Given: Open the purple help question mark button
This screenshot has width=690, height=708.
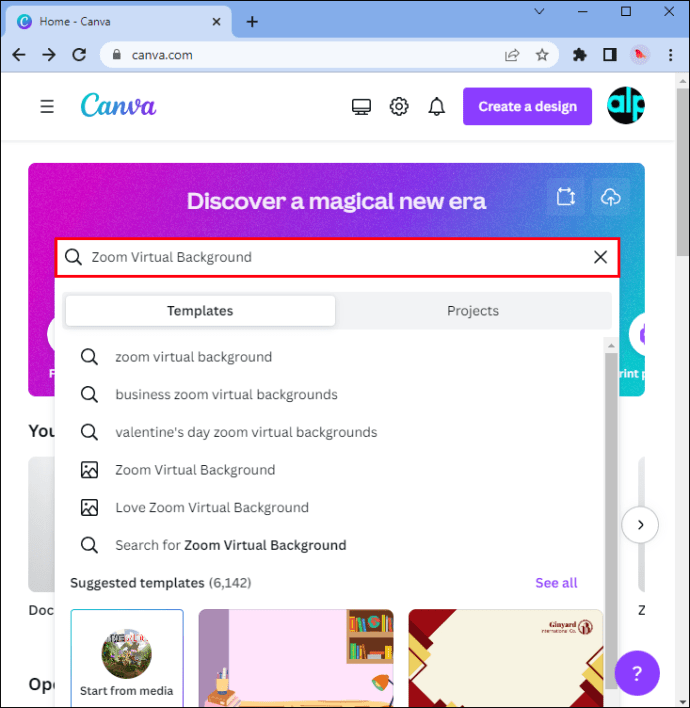Looking at the screenshot, I should tap(637, 673).
